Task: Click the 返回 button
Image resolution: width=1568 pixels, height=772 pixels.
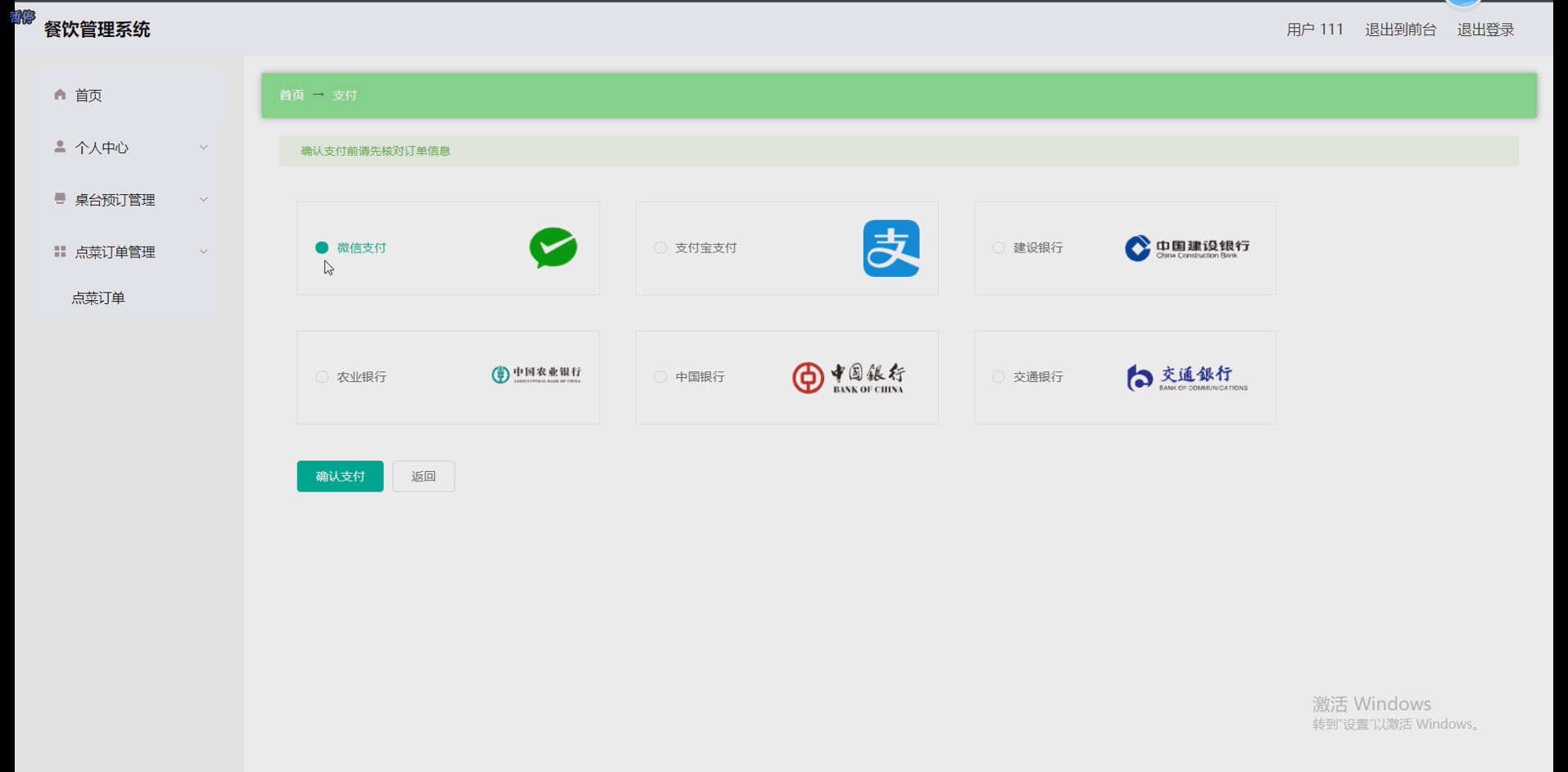Action: [424, 476]
